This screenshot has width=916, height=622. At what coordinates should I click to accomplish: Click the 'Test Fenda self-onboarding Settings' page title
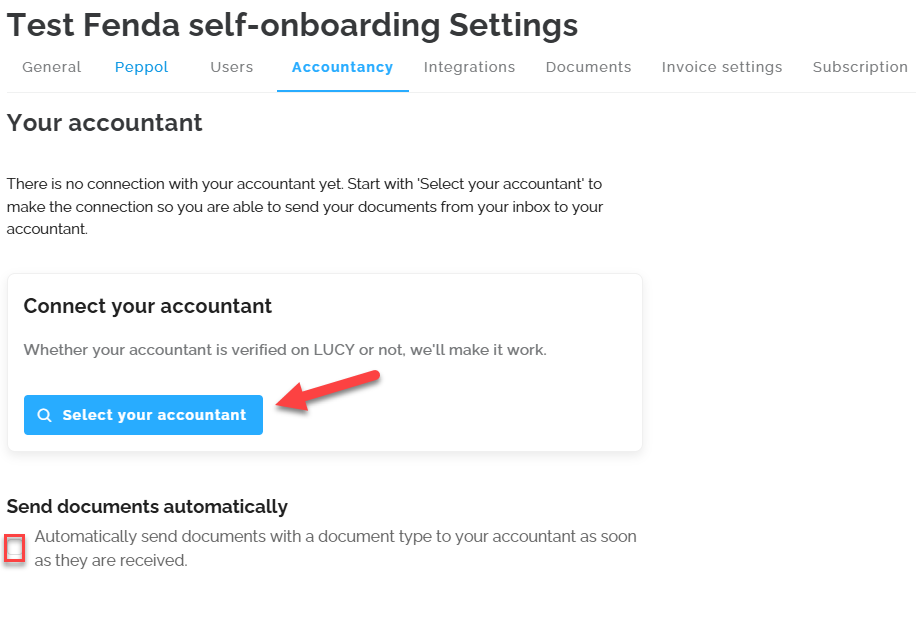(292, 25)
